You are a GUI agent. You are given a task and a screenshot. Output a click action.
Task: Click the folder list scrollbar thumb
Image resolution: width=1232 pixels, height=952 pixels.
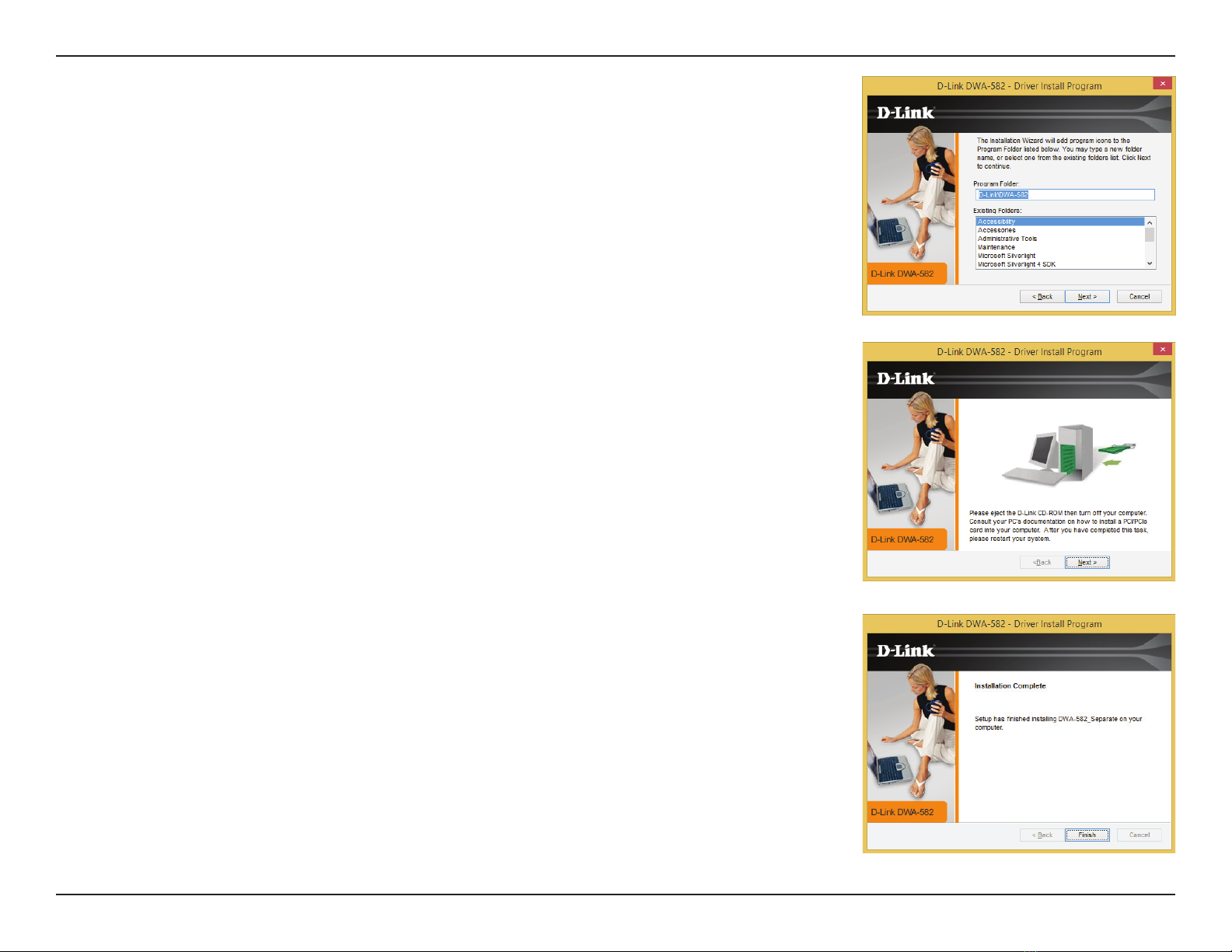(x=1150, y=235)
